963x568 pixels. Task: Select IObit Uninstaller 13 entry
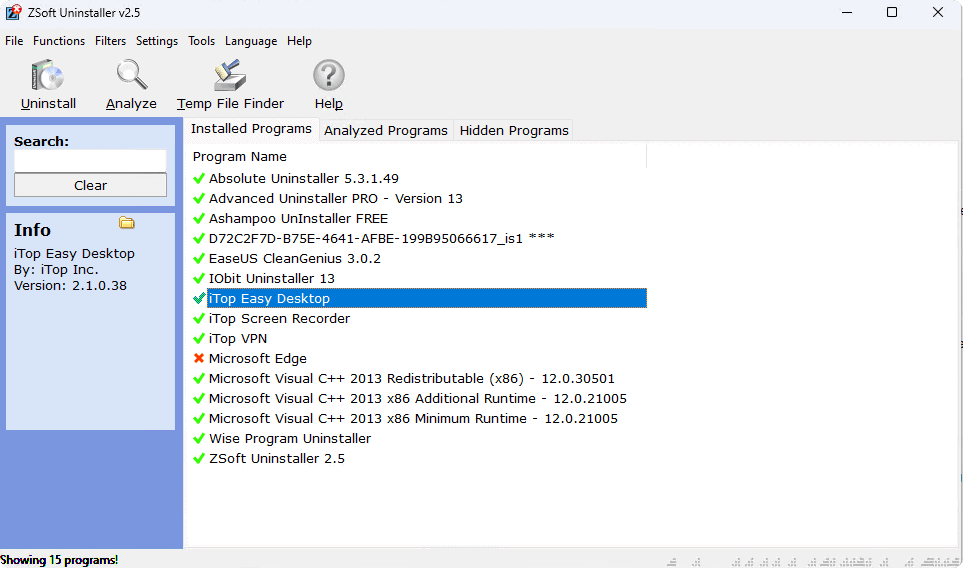[272, 279]
